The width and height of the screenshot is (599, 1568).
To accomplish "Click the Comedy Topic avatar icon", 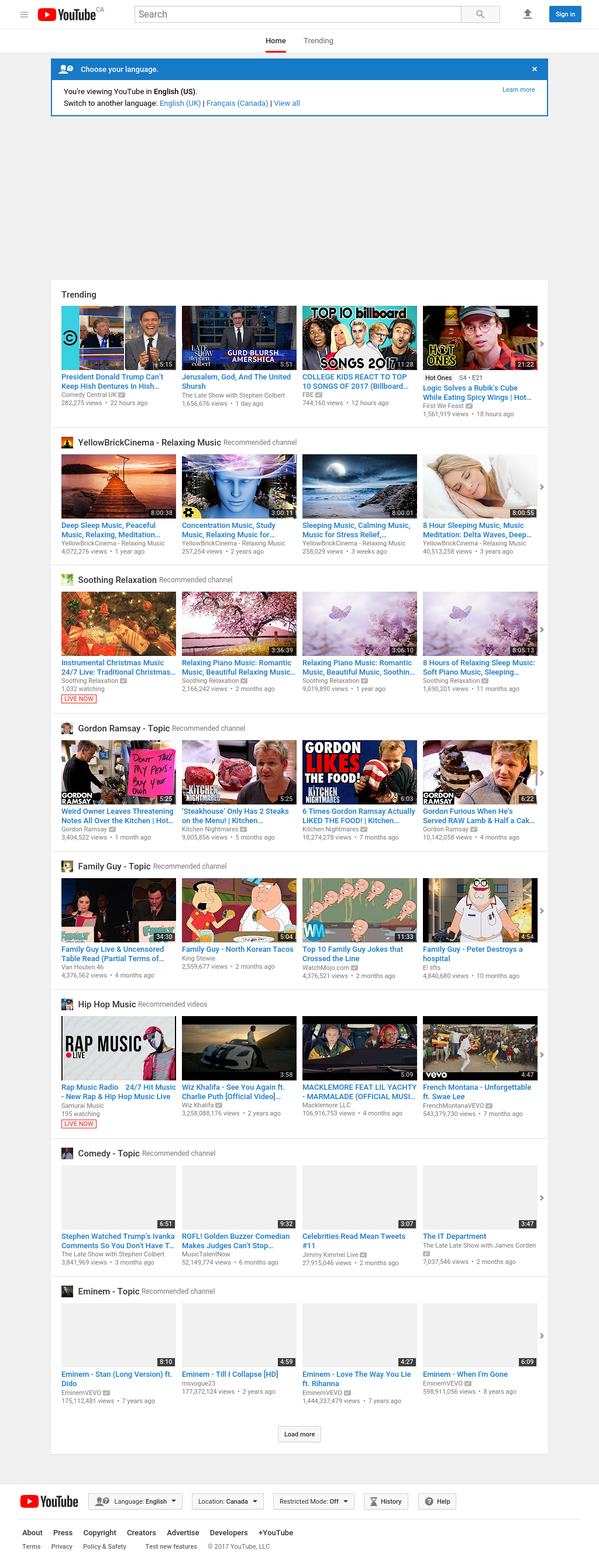I will 67,1153.
